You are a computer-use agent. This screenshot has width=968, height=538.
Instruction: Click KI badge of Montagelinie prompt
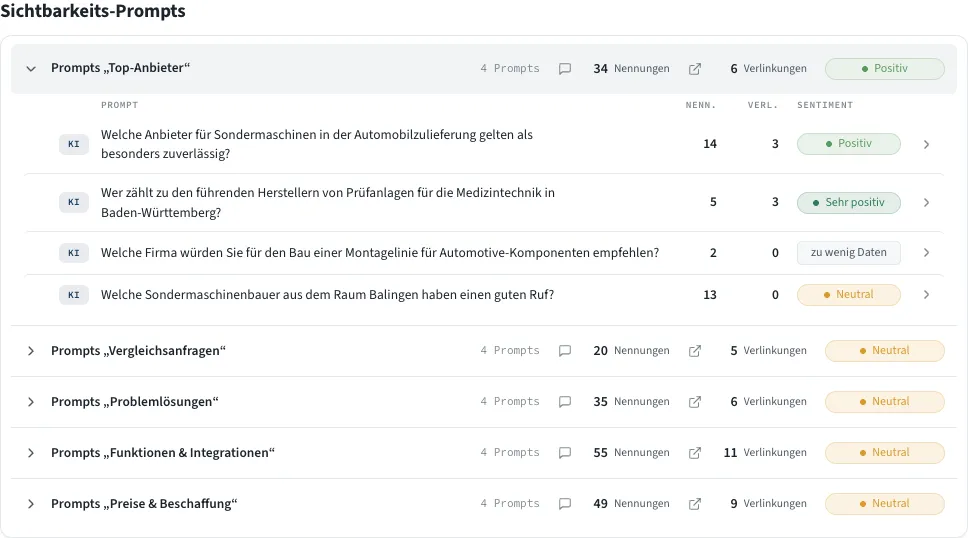(74, 253)
